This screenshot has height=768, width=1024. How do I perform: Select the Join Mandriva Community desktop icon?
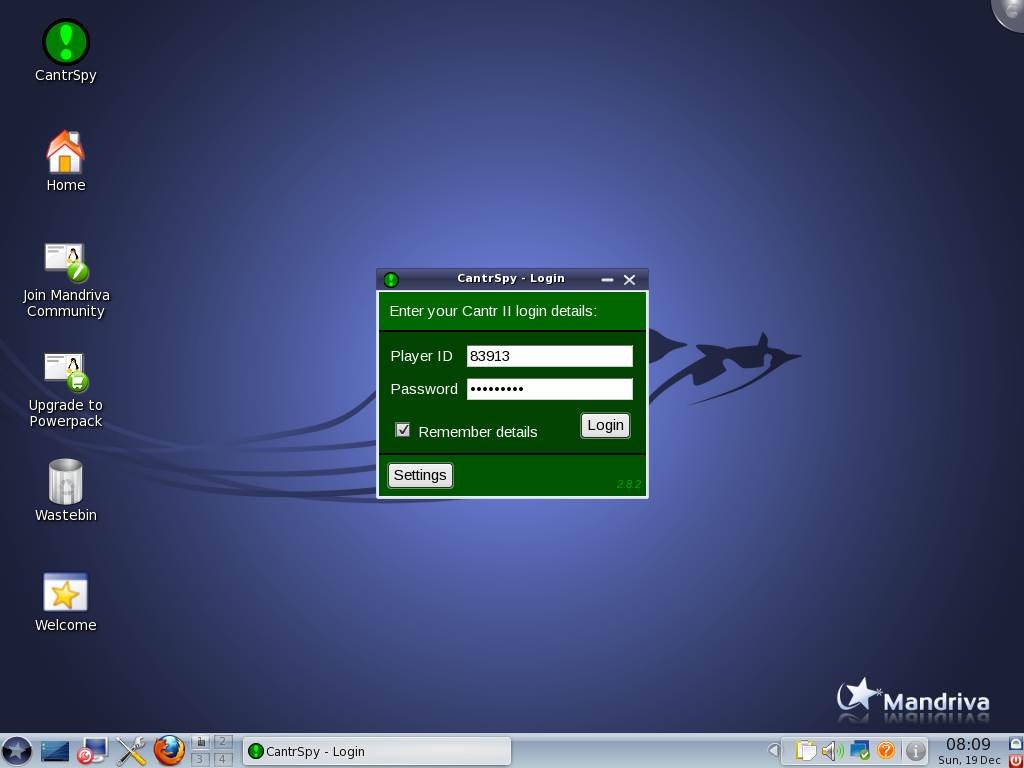pos(66,281)
